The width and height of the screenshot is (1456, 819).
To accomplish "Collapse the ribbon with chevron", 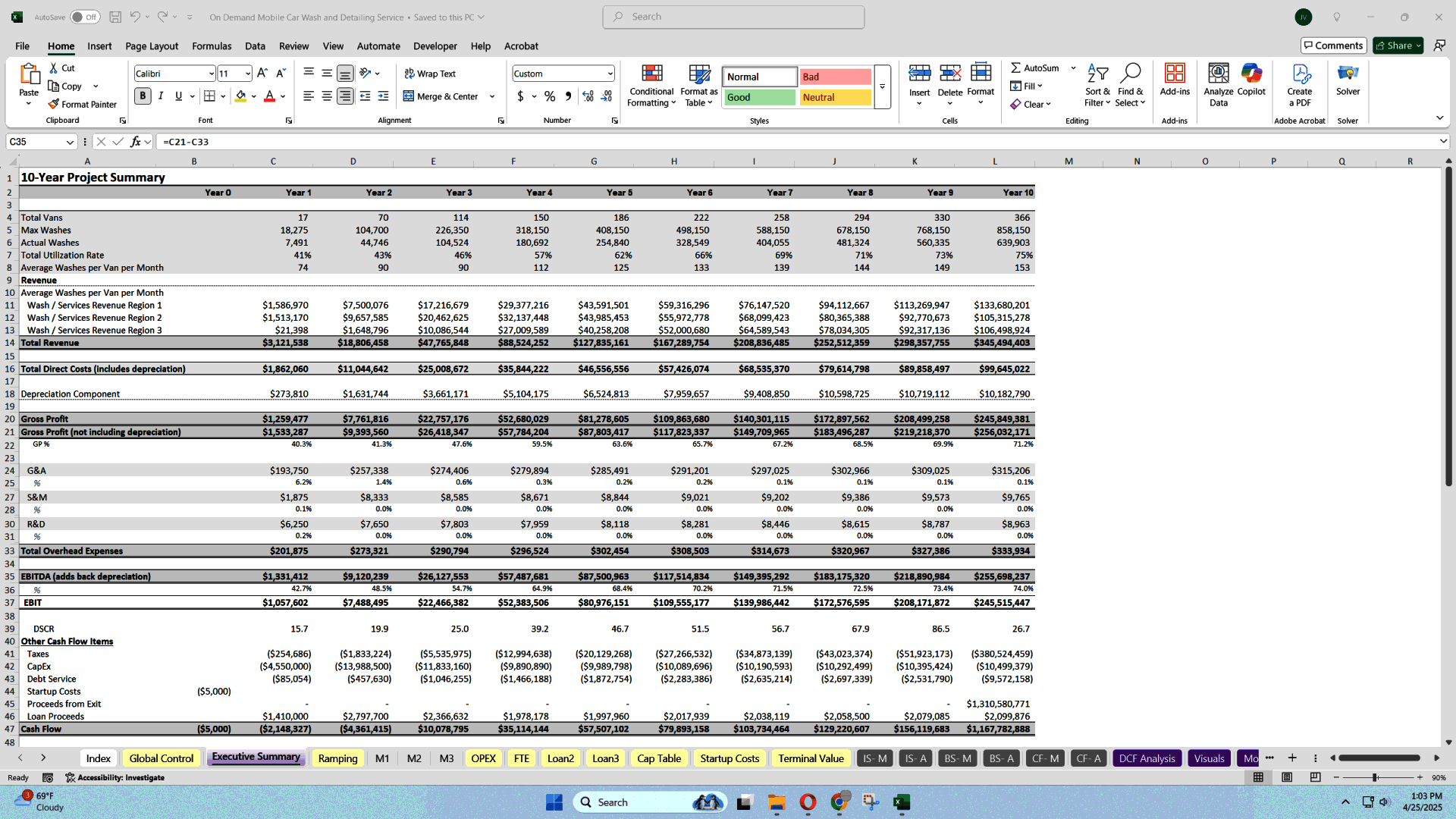I will pyautogui.click(x=1439, y=118).
